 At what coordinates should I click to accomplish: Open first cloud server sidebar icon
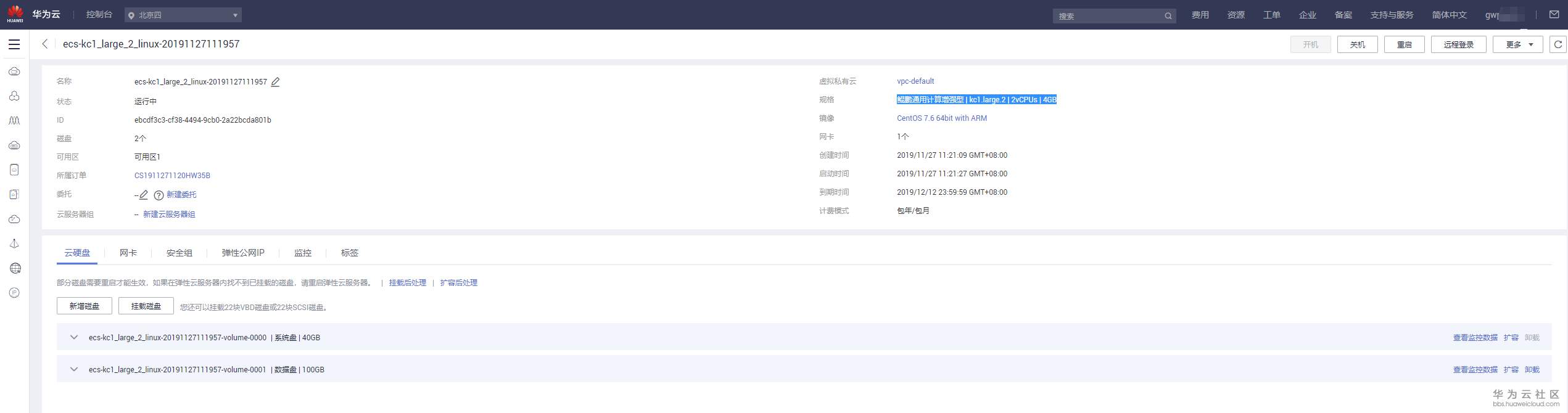pos(14,72)
